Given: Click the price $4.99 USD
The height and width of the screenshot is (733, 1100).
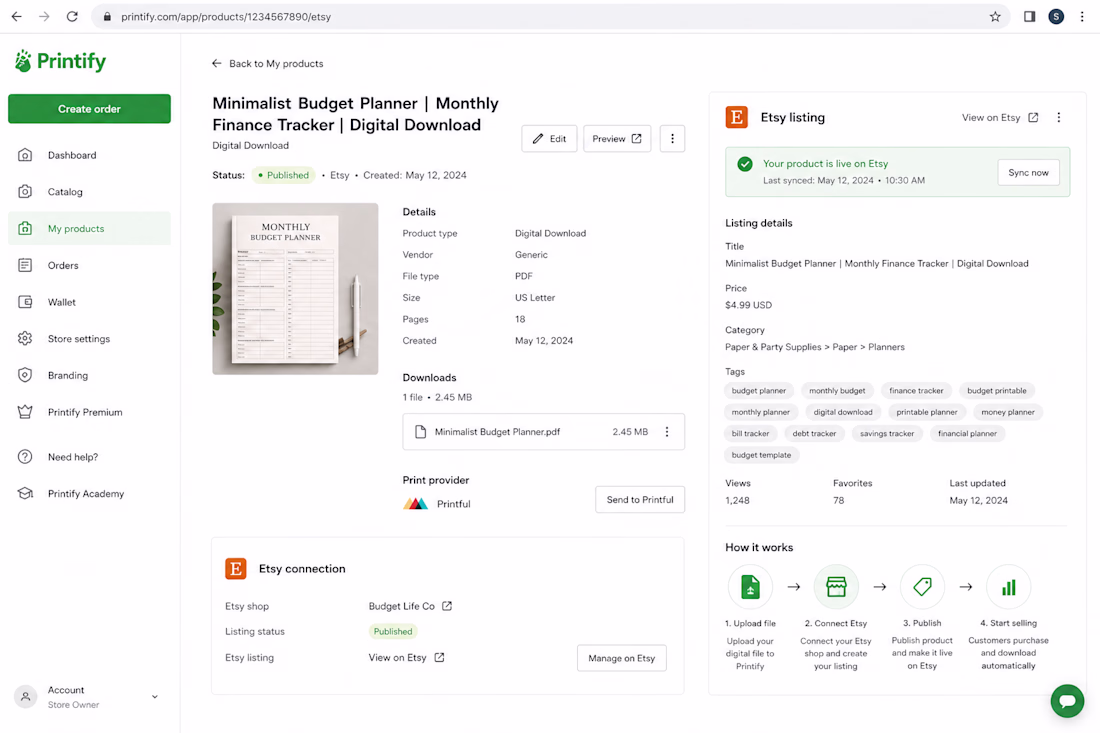Looking at the screenshot, I should pyautogui.click(x=749, y=305).
